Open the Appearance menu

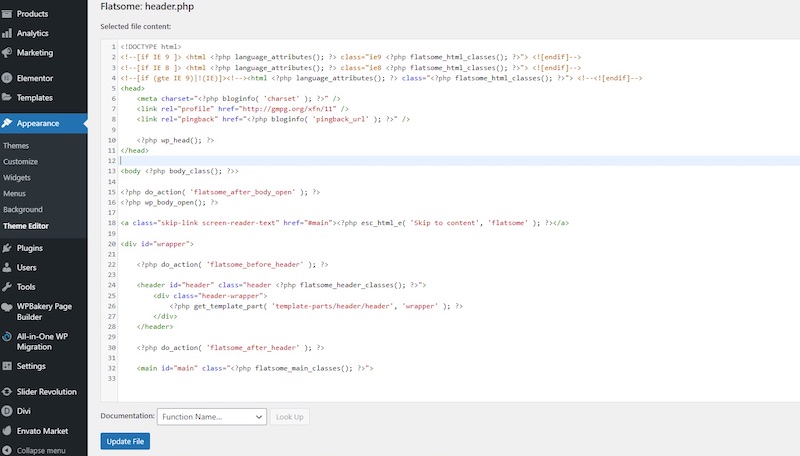coord(38,124)
